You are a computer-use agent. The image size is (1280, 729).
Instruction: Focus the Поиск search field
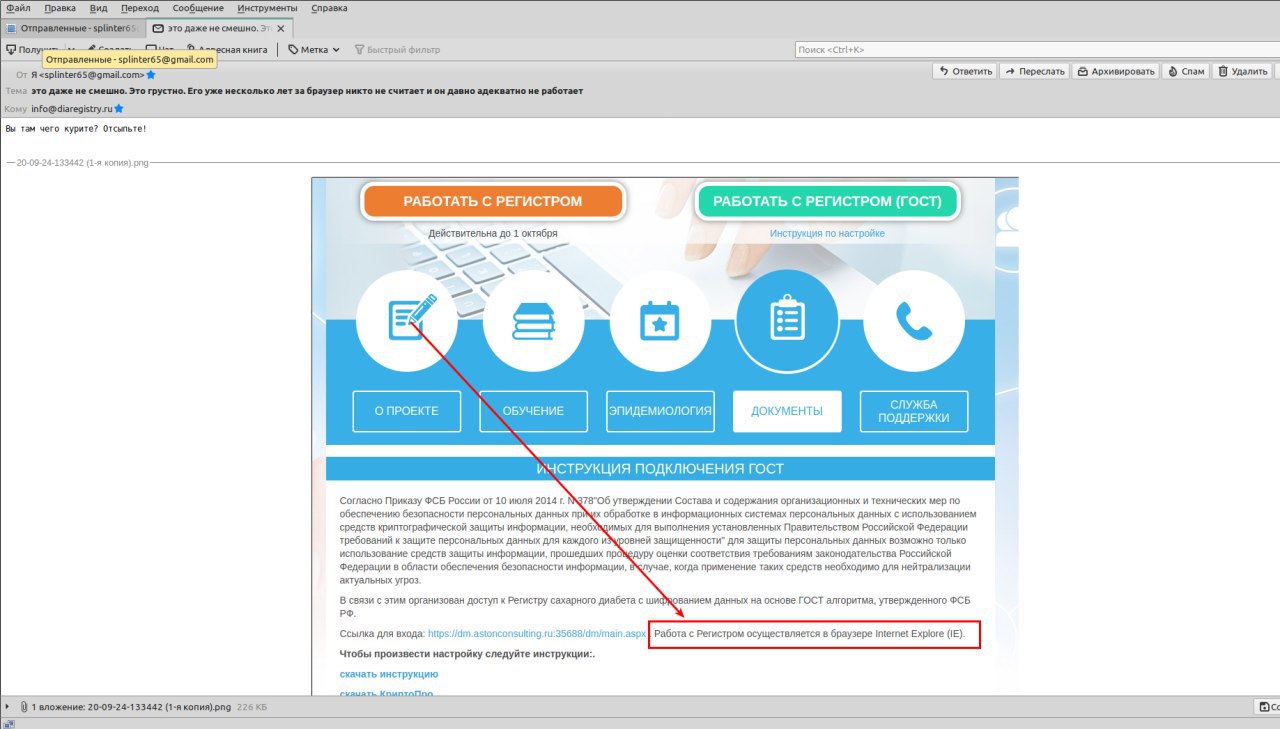1036,49
